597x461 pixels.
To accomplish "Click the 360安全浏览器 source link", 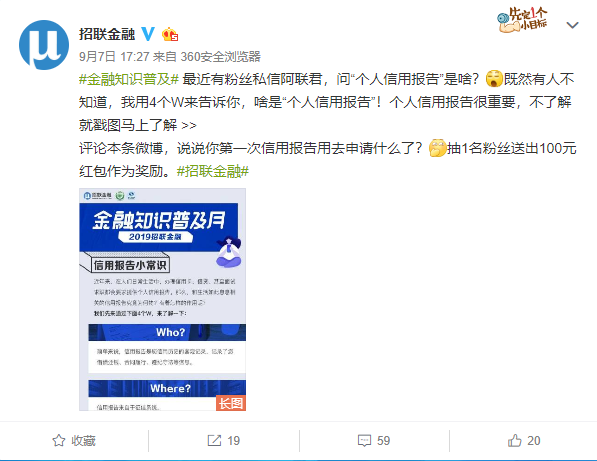I will 220,56.
